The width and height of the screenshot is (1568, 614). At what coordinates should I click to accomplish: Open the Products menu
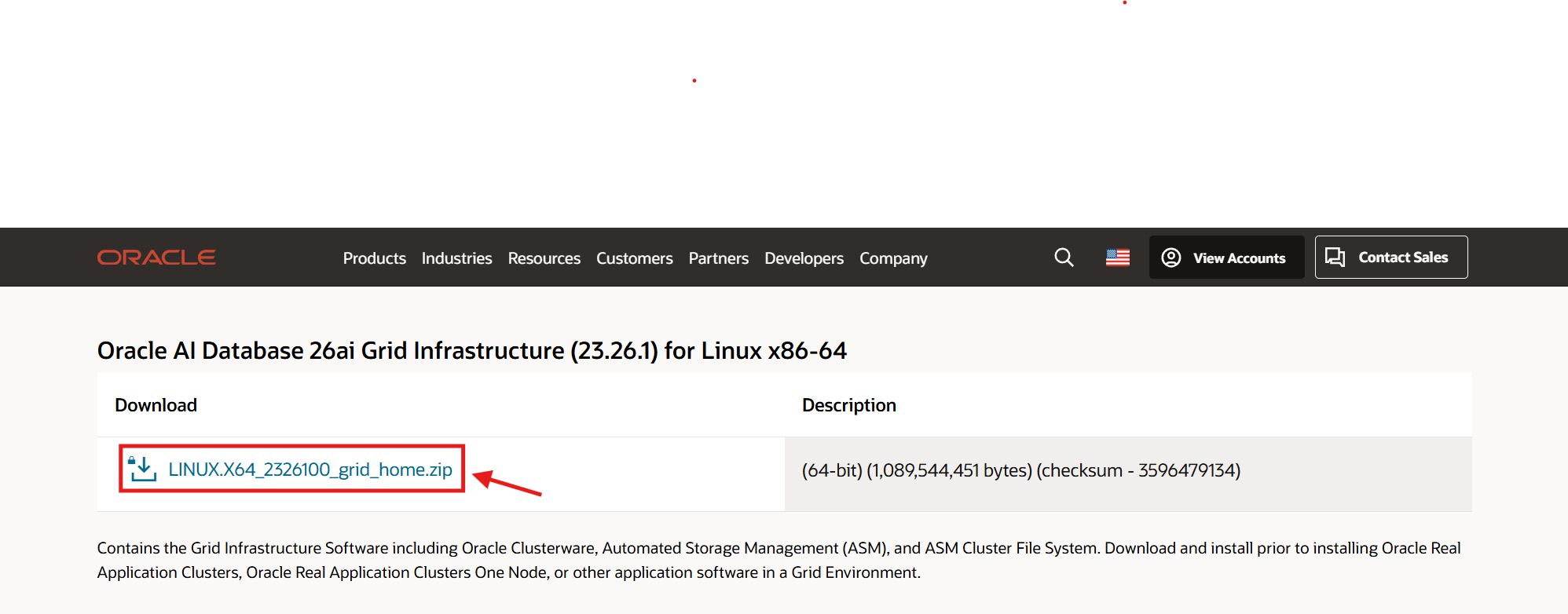[x=374, y=258]
